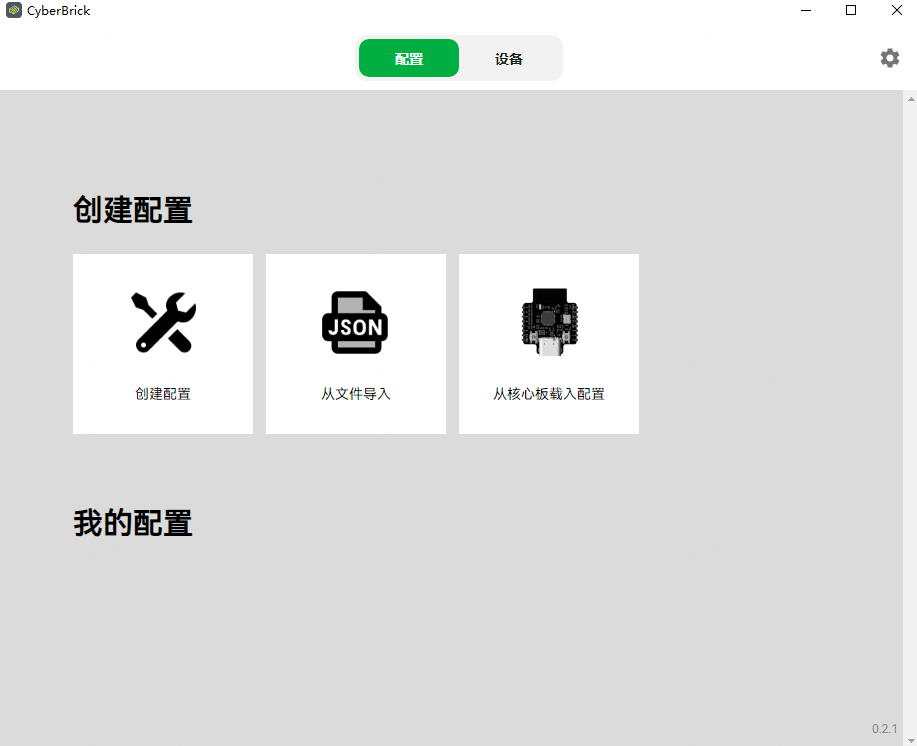Close the CyberBrick window

895,11
